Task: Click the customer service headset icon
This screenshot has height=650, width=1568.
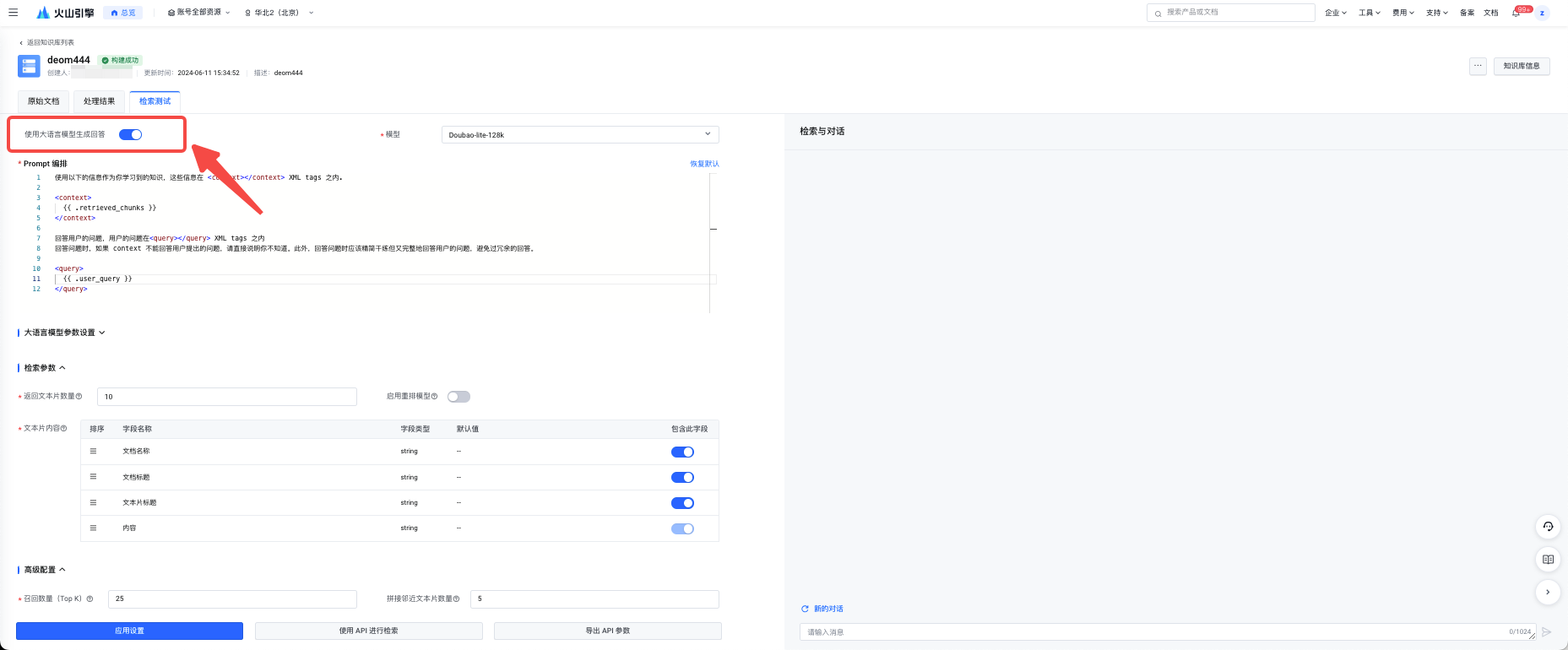Action: point(1547,527)
